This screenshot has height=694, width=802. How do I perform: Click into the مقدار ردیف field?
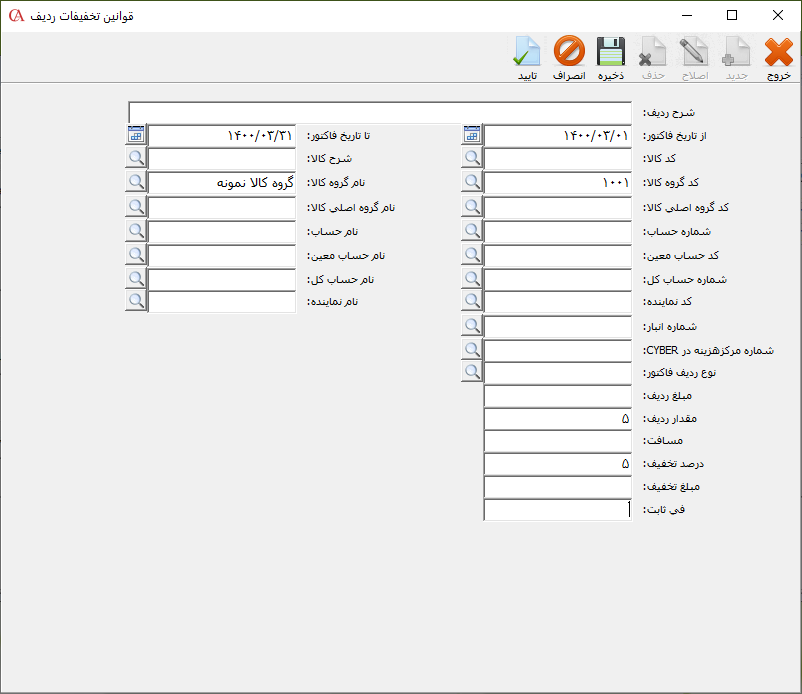[x=557, y=417]
